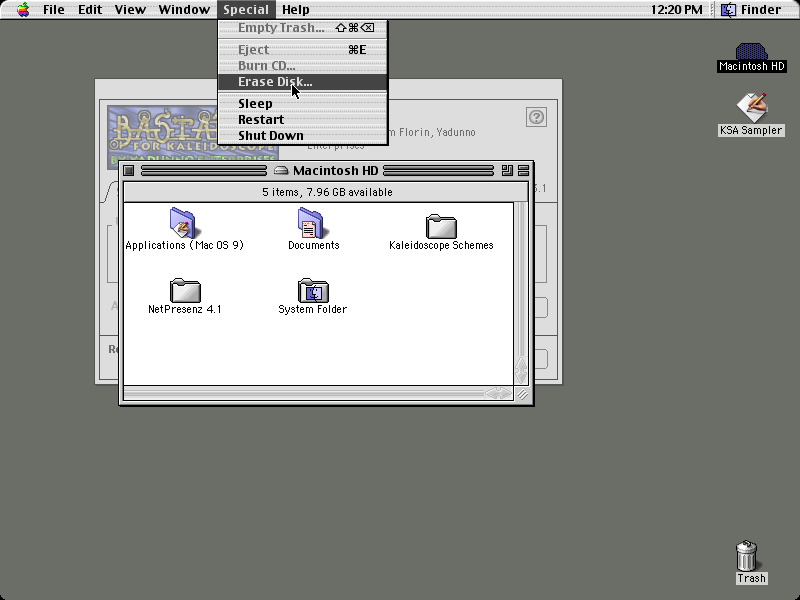800x600 pixels.
Task: Select Shut Down in the Special menu
Action: pyautogui.click(x=303, y=136)
